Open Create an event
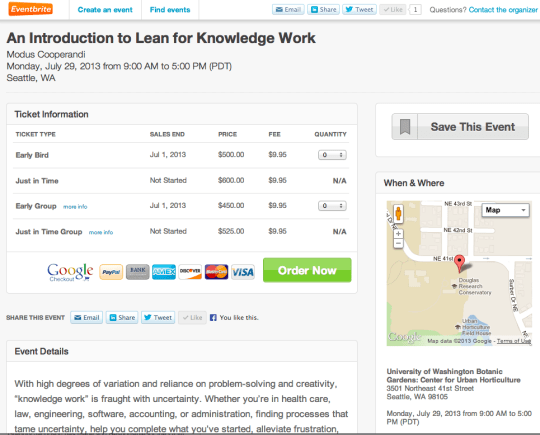The width and height of the screenshot is (540, 435). coord(105,10)
